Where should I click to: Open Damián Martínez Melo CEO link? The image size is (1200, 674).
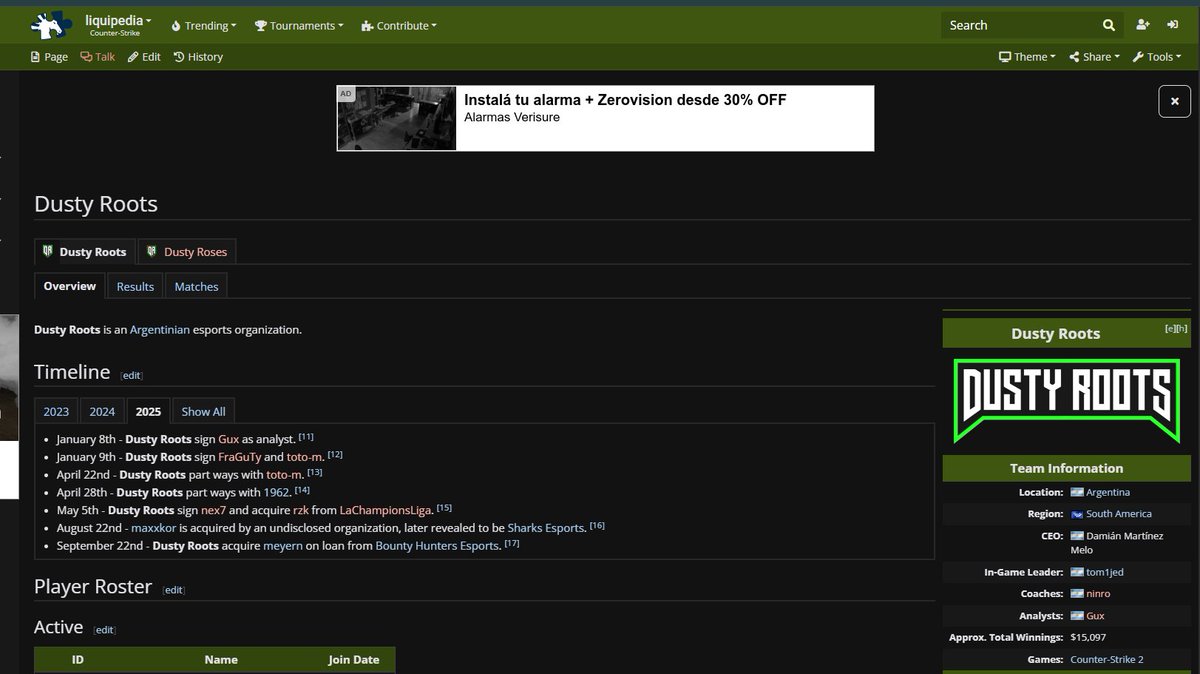1117,543
